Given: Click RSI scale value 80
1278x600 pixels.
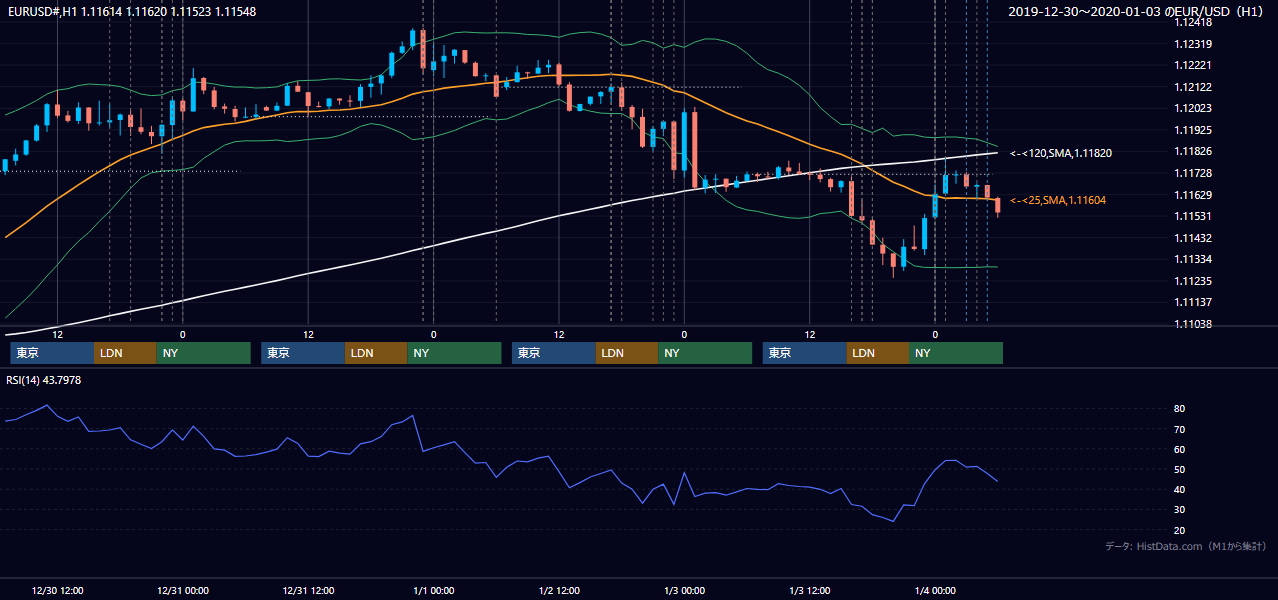Looking at the screenshot, I should click(x=1180, y=409).
